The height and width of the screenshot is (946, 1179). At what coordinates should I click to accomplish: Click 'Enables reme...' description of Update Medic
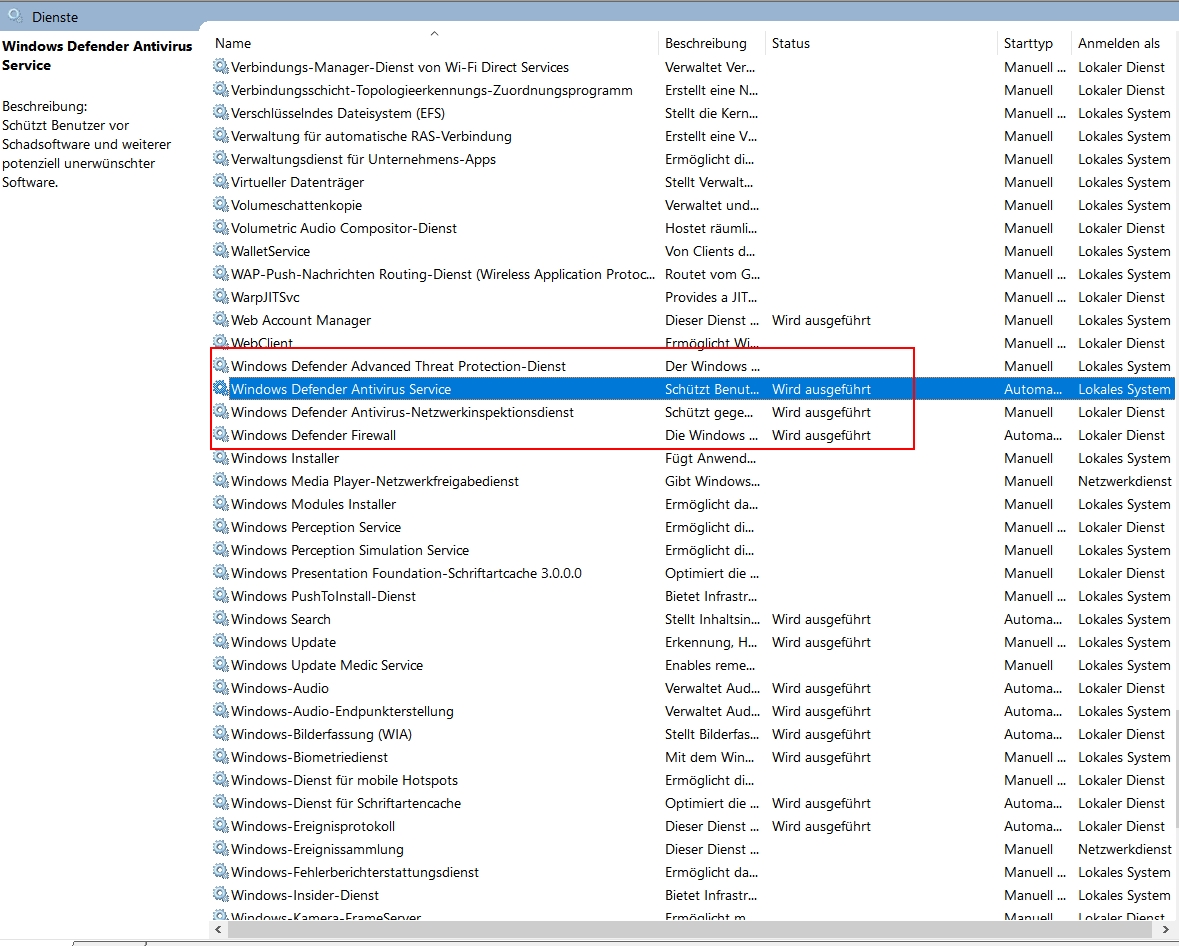710,665
